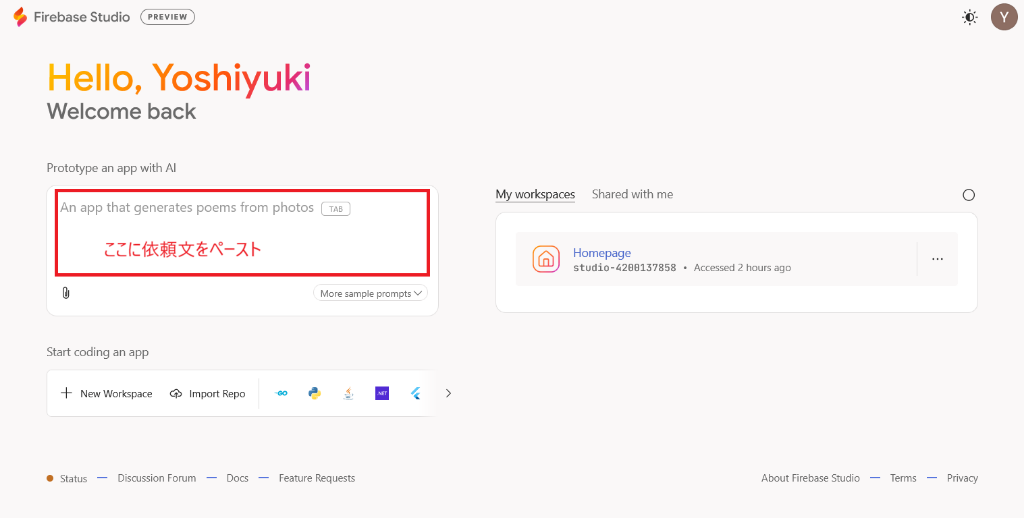
Task: Switch to My workspaces tab
Action: click(x=535, y=194)
